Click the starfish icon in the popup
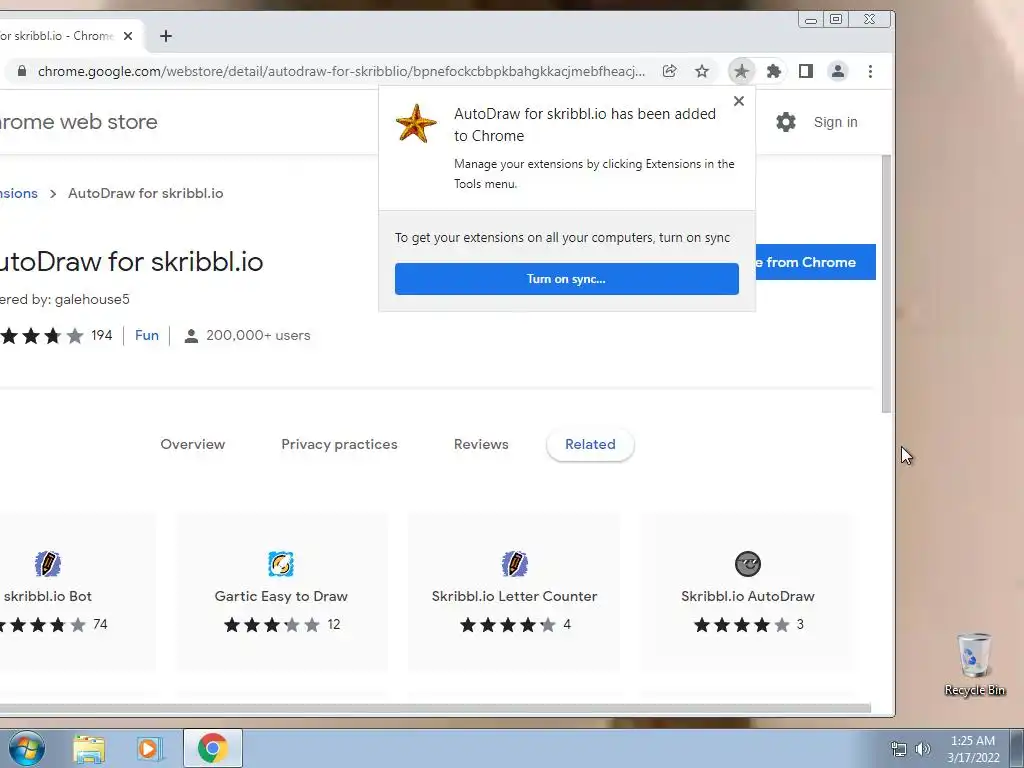 pos(416,123)
